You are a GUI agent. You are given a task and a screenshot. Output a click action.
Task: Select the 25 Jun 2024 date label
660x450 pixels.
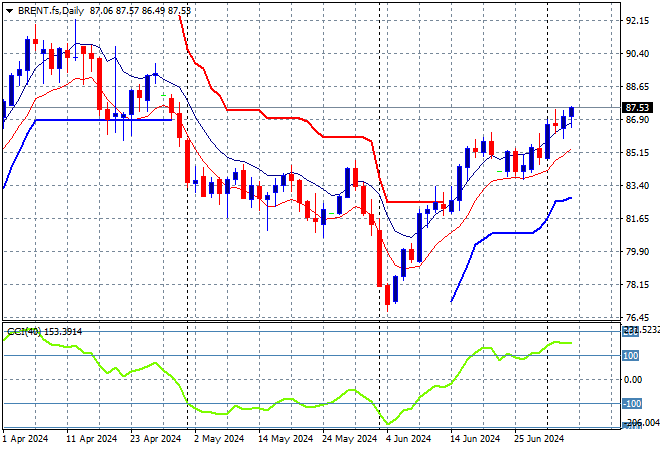539,439
